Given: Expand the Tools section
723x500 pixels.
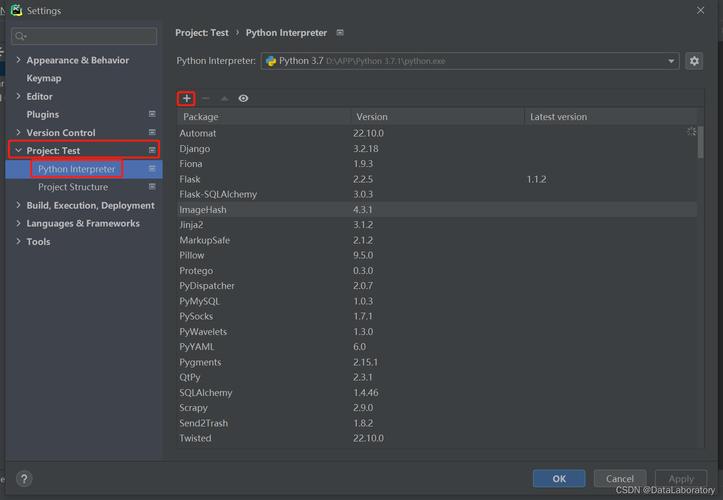Looking at the screenshot, I should click(x=18, y=241).
